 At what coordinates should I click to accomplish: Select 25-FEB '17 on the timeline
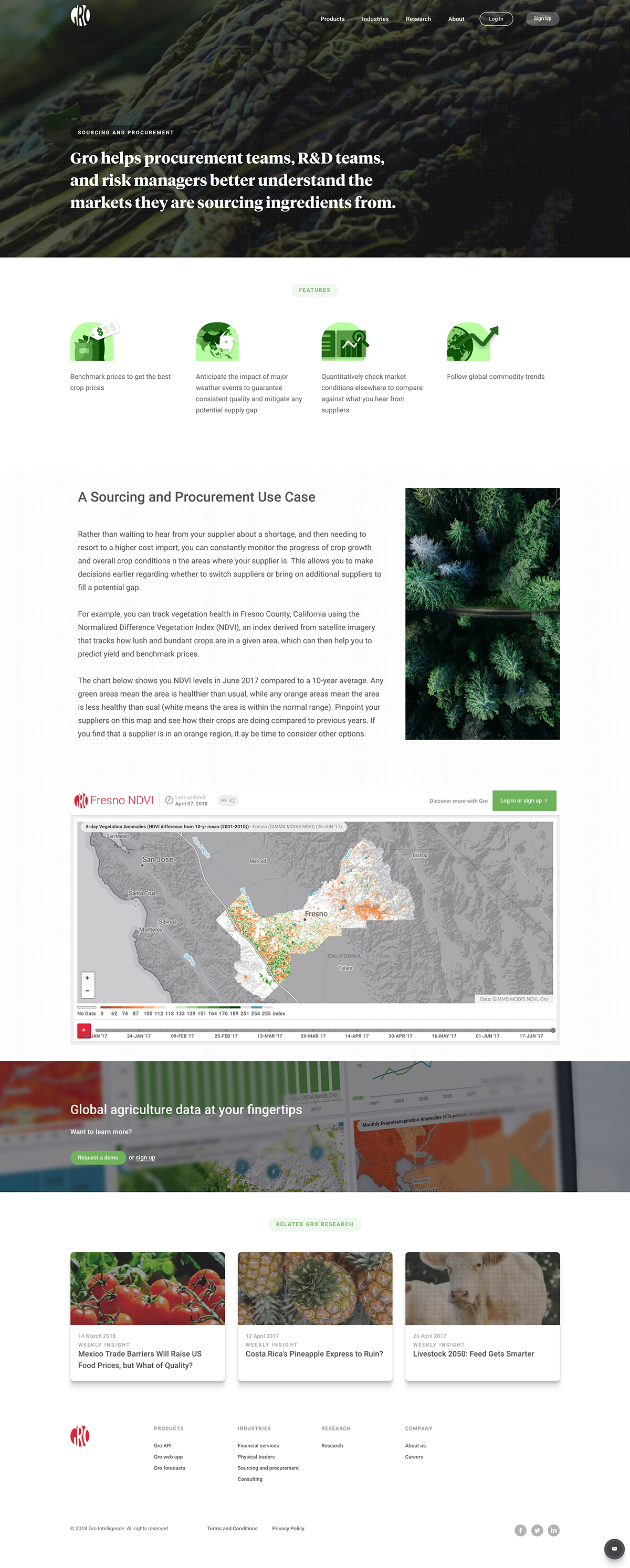coord(226,1036)
